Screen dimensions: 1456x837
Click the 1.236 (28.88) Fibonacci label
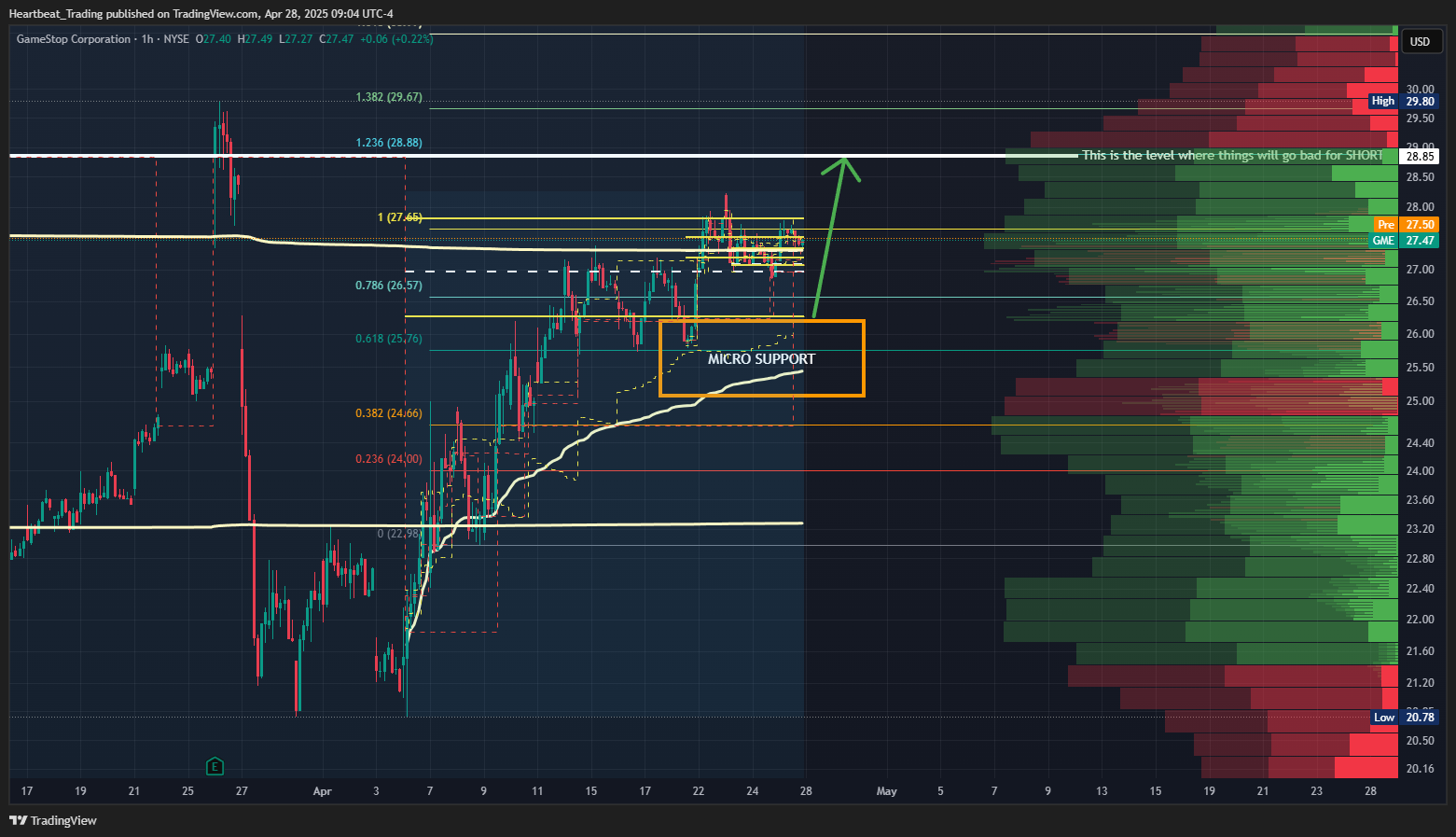click(x=389, y=143)
